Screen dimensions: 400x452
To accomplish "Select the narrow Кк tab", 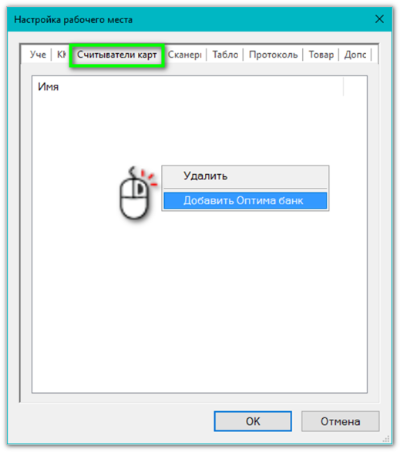I will tap(61, 55).
